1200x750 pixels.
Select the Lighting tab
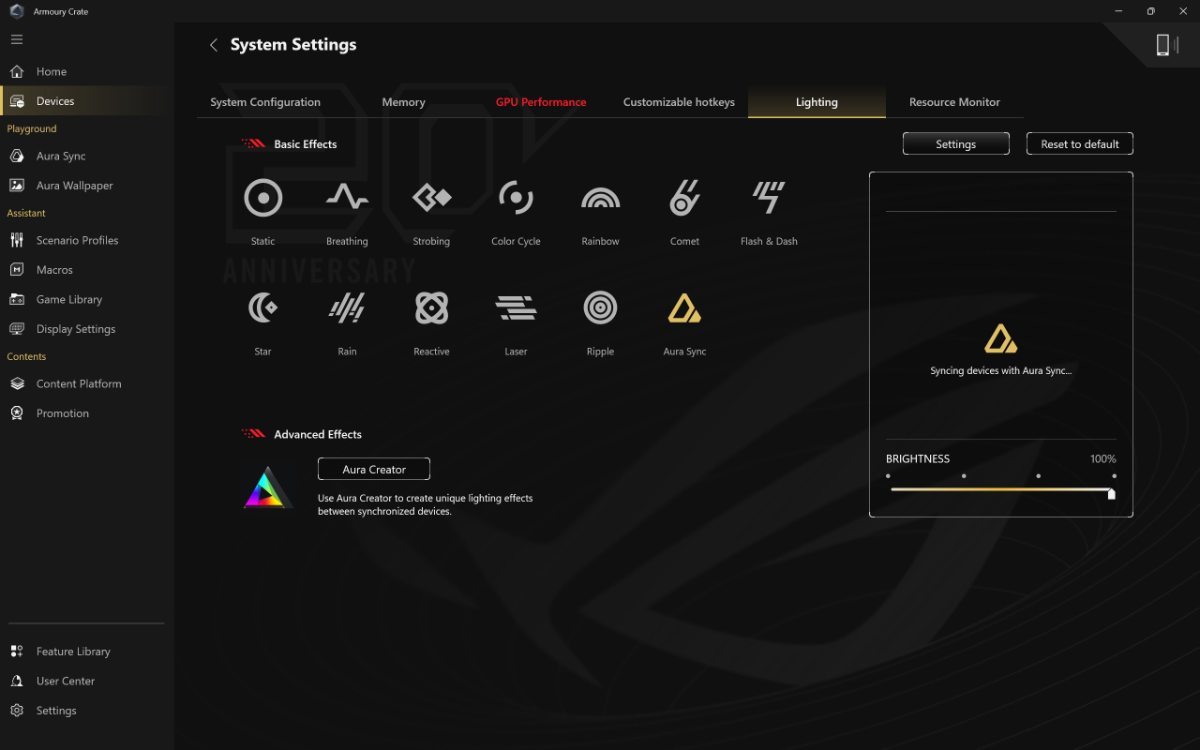(x=817, y=102)
